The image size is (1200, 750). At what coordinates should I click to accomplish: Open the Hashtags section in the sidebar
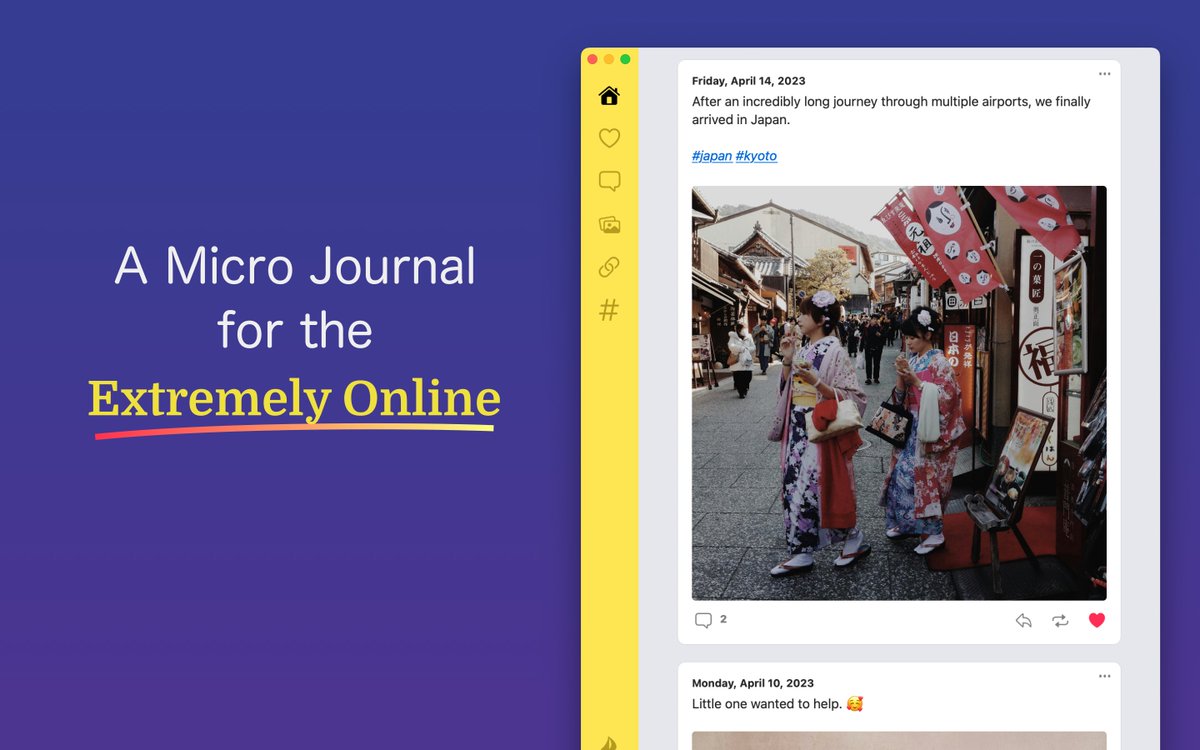(x=609, y=311)
